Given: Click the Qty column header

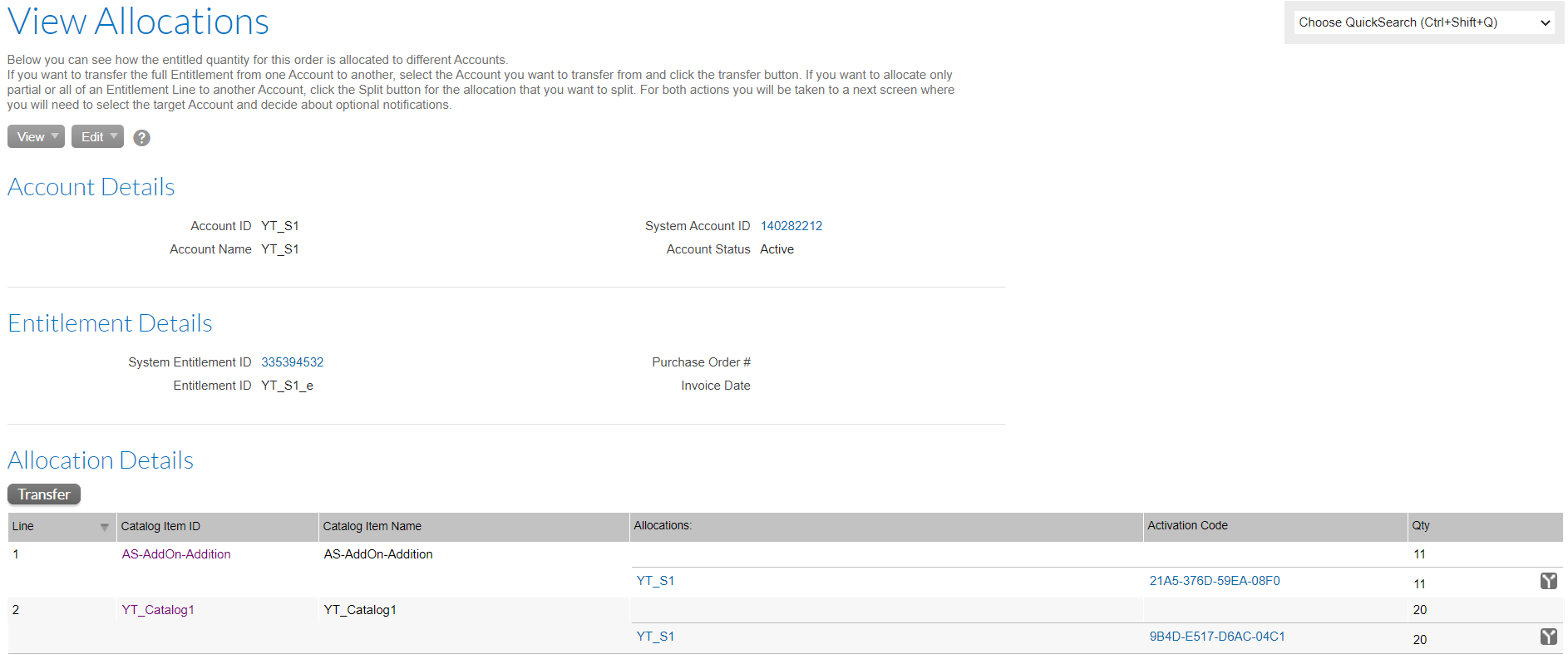Looking at the screenshot, I should pos(1485,527).
